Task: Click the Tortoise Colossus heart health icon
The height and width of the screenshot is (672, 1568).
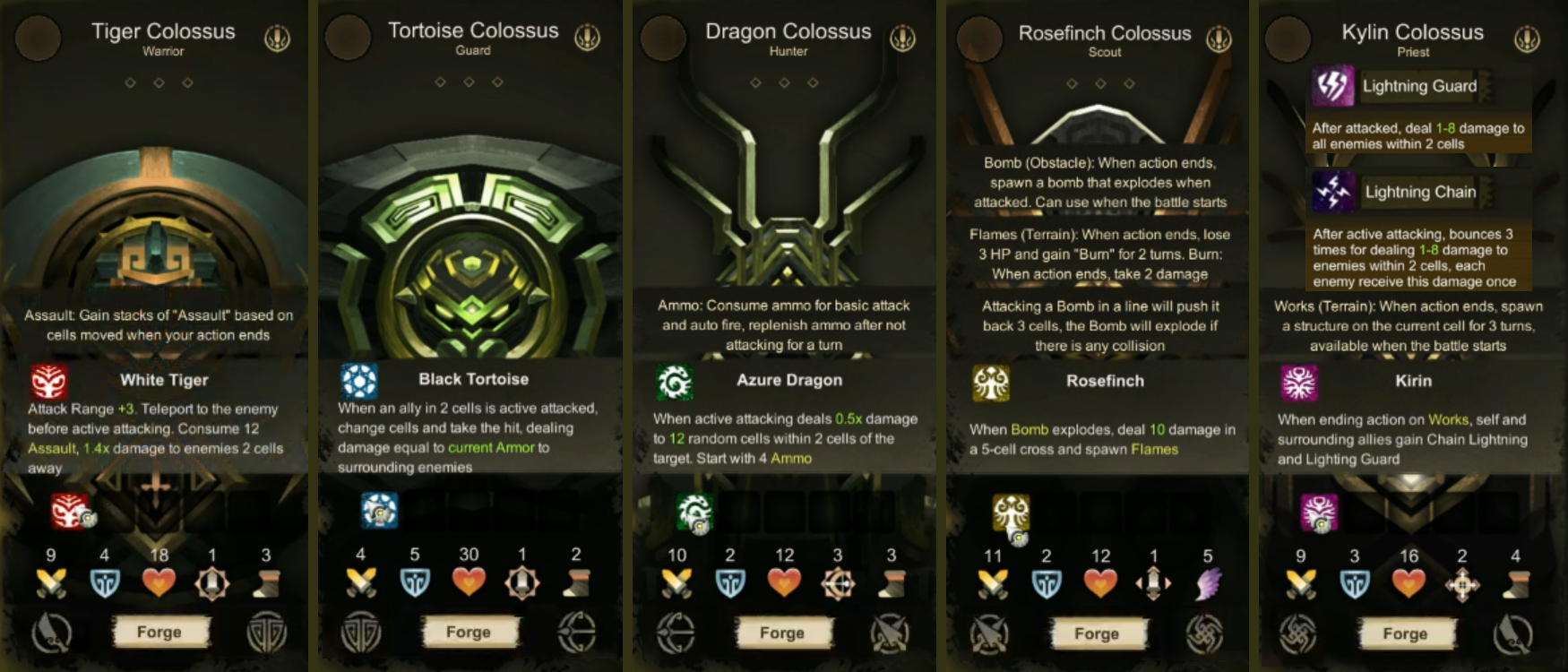Action: tap(469, 582)
